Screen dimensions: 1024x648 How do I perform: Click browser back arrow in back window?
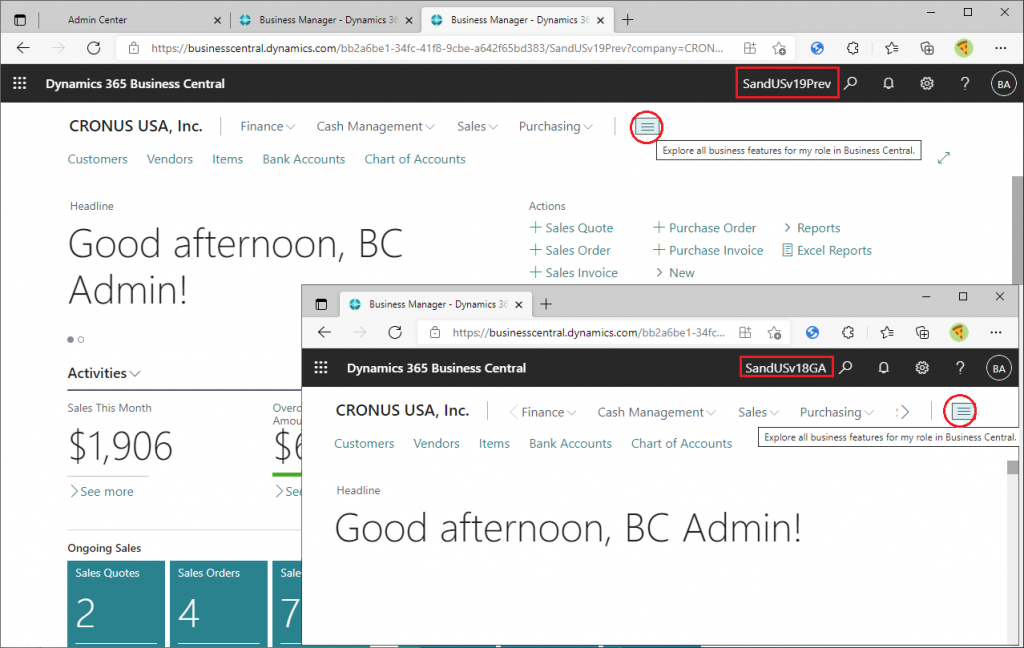coord(24,48)
